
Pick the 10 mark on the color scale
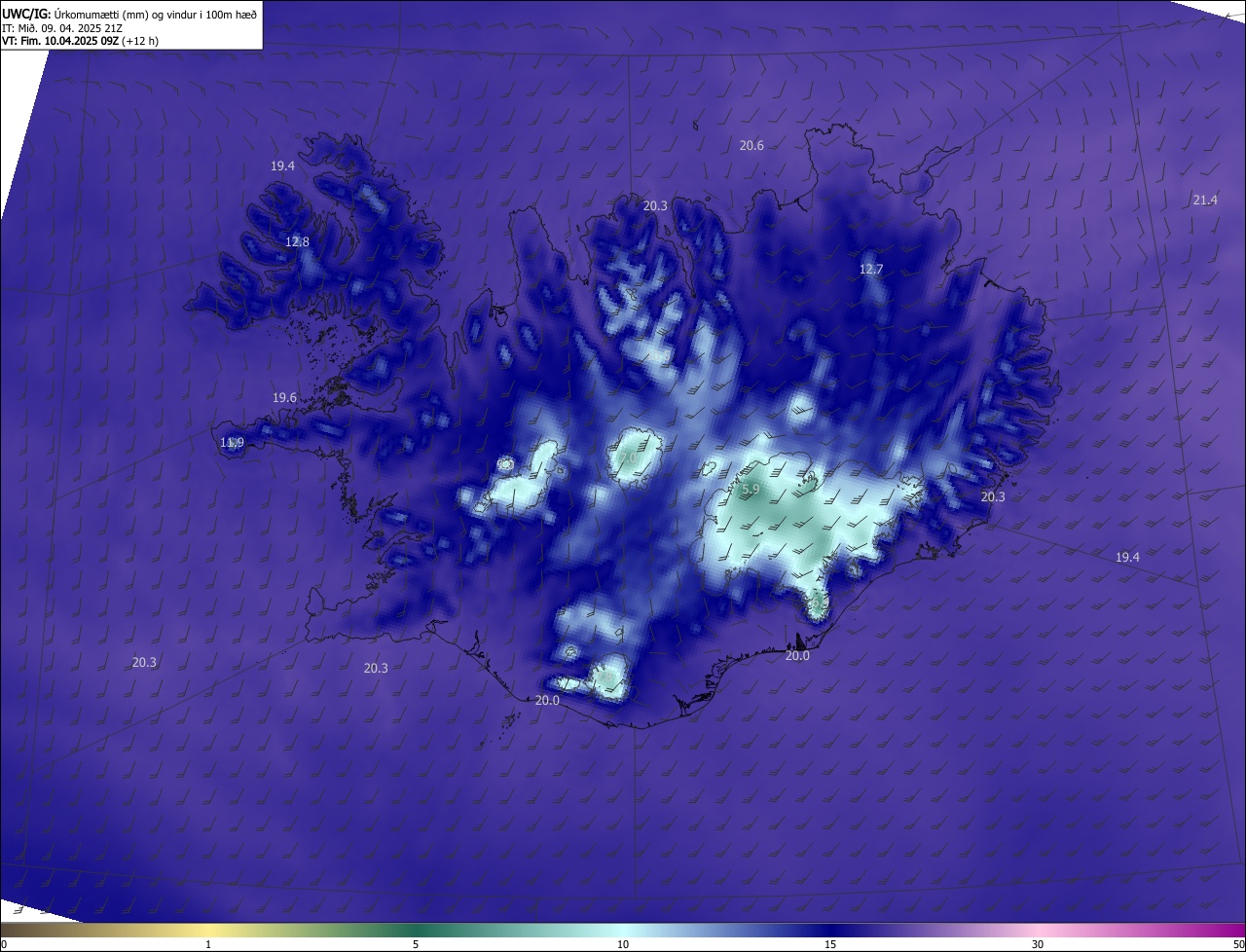pos(623,944)
